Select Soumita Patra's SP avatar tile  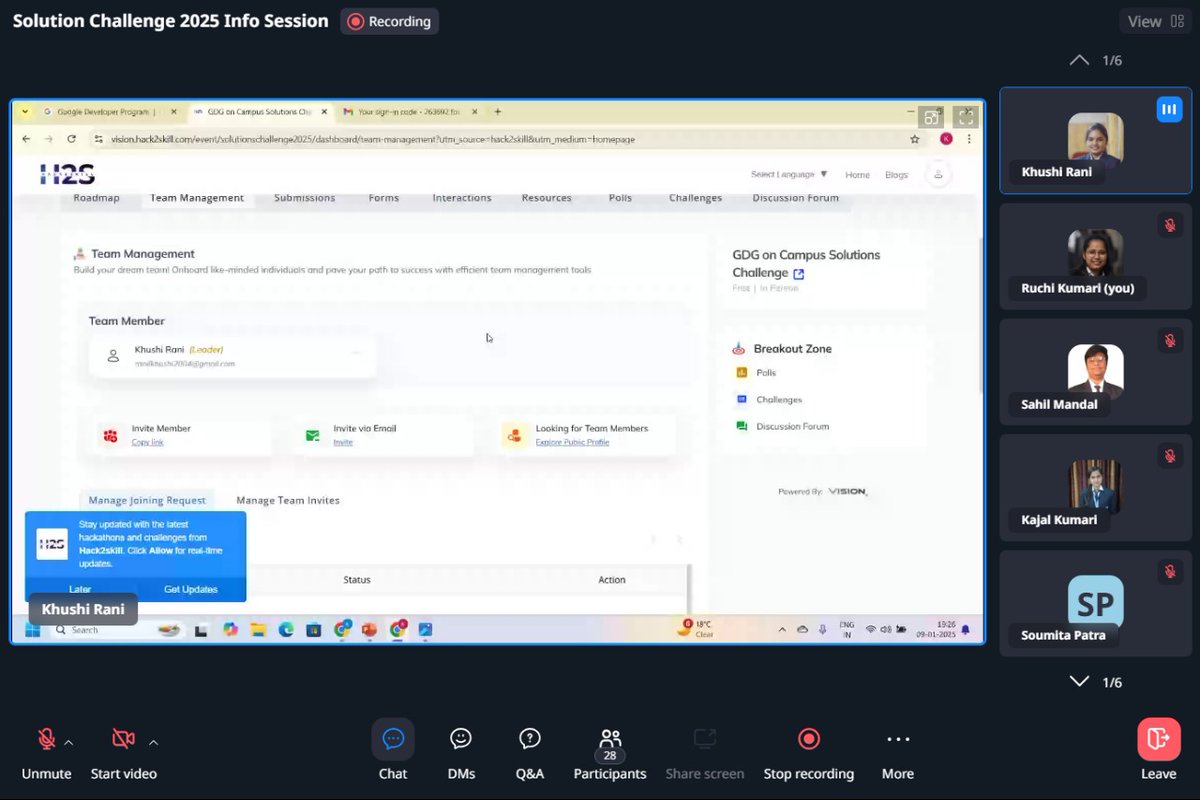pos(1096,602)
